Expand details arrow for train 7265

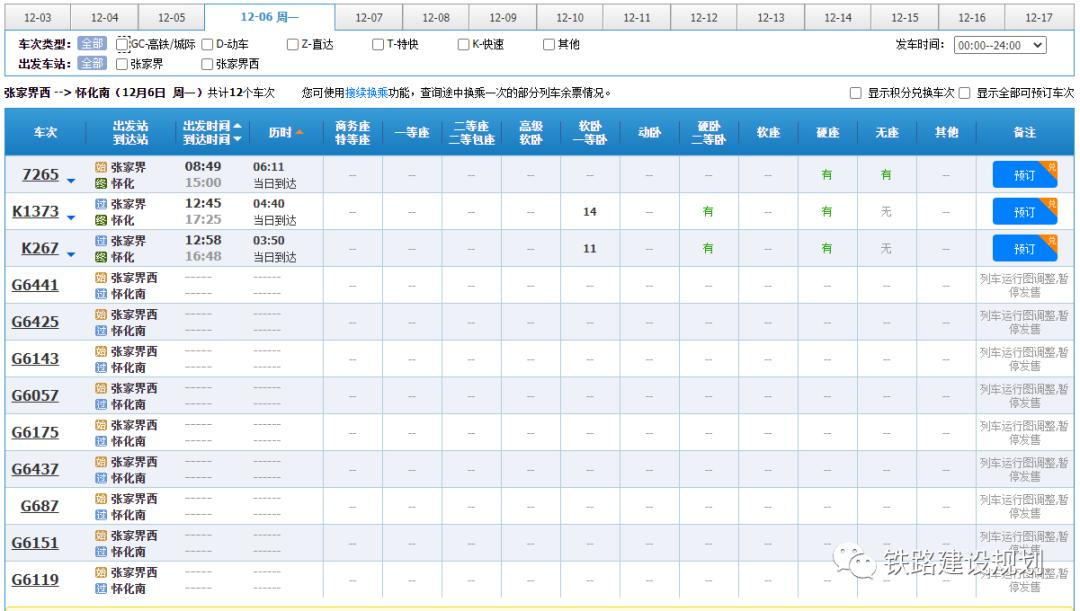[x=70, y=178]
